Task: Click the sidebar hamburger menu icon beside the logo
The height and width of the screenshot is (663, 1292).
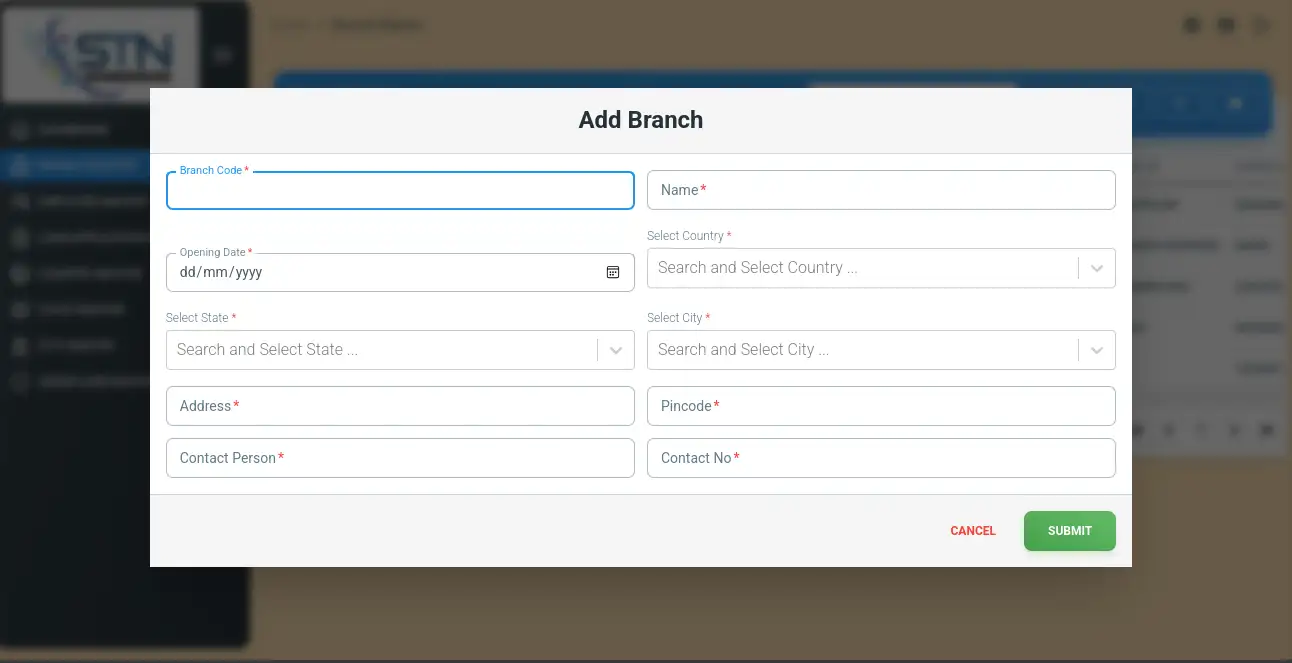Action: pos(223,55)
